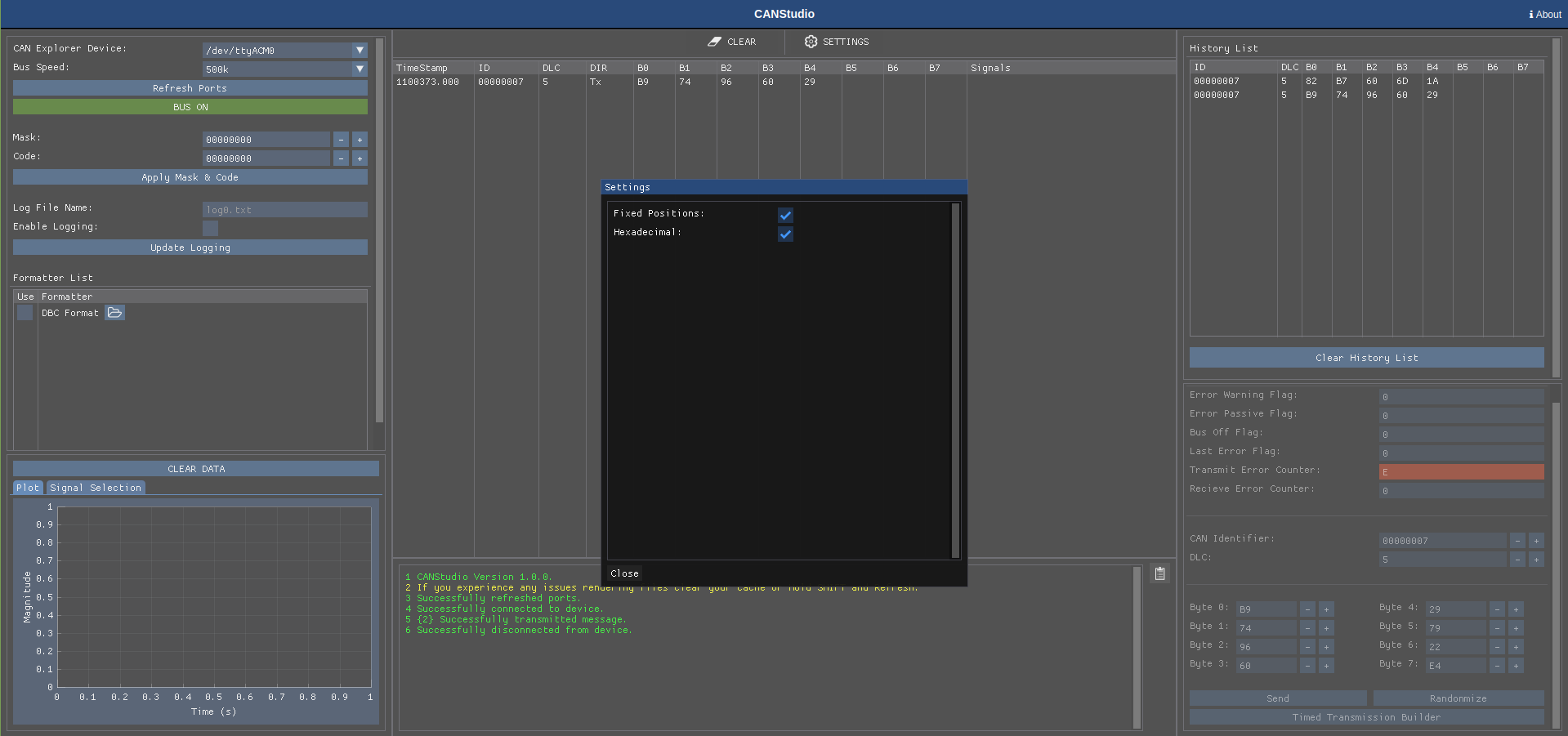Screen dimensions: 1568x736
Task: Open Settings via the gear icon
Action: pos(811,42)
